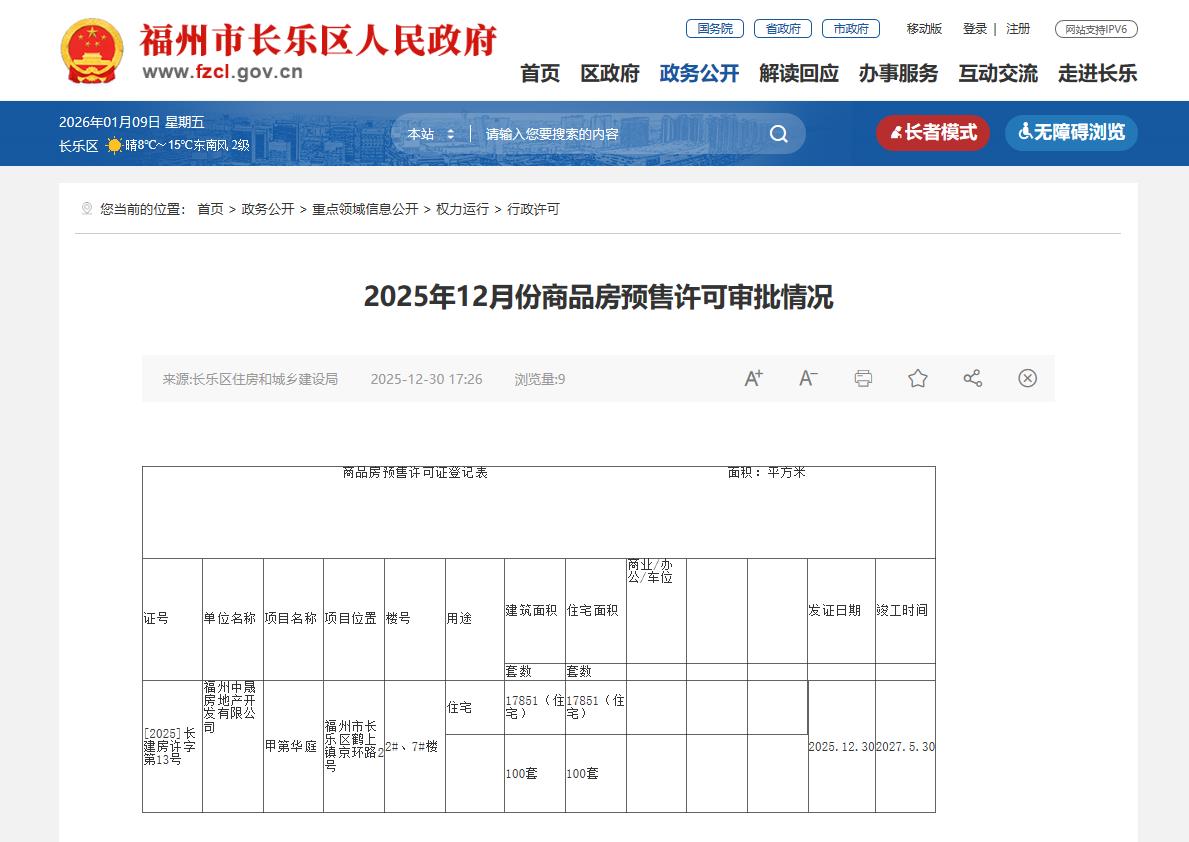Screen dimensions: 1189x842
Task: Switch to 移动版 mobile version
Action: [x=924, y=29]
